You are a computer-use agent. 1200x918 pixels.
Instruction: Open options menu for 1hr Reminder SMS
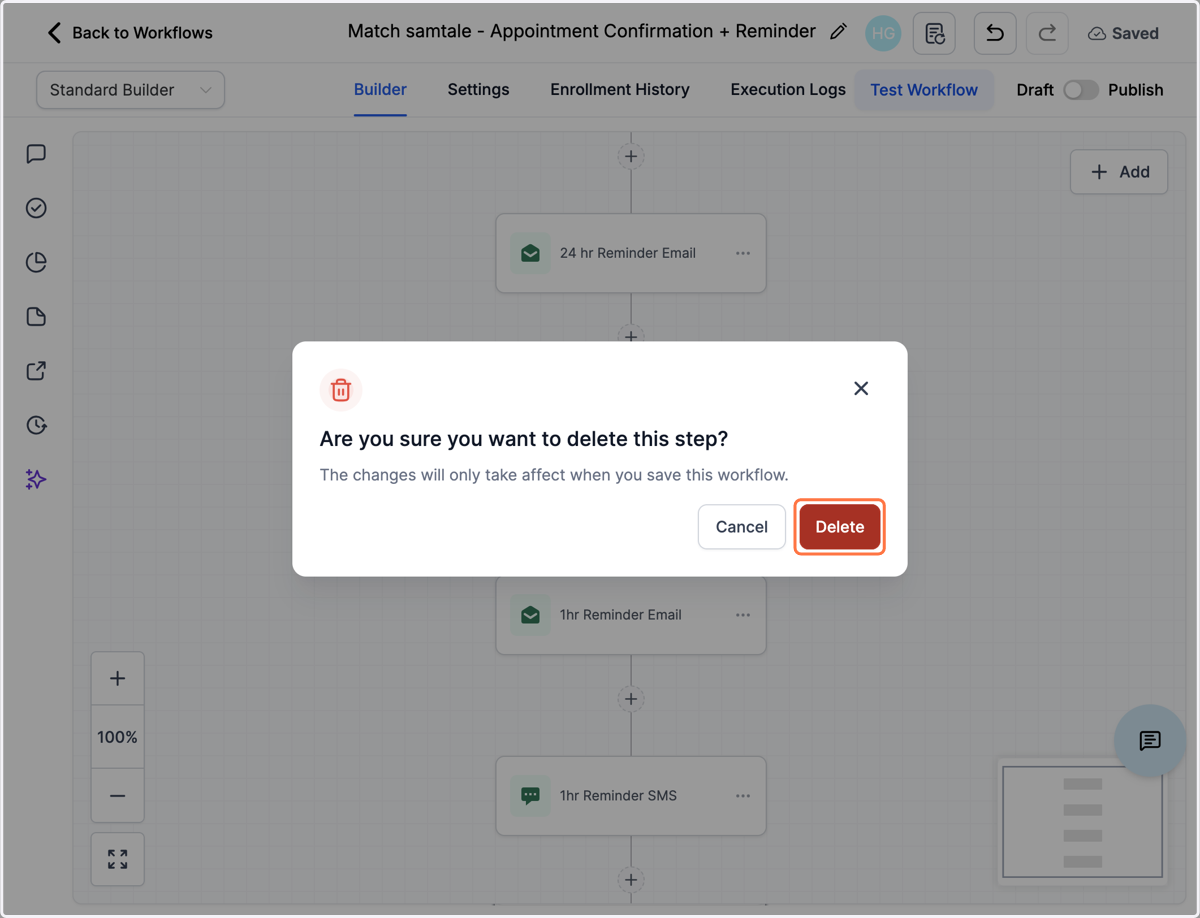tap(743, 796)
